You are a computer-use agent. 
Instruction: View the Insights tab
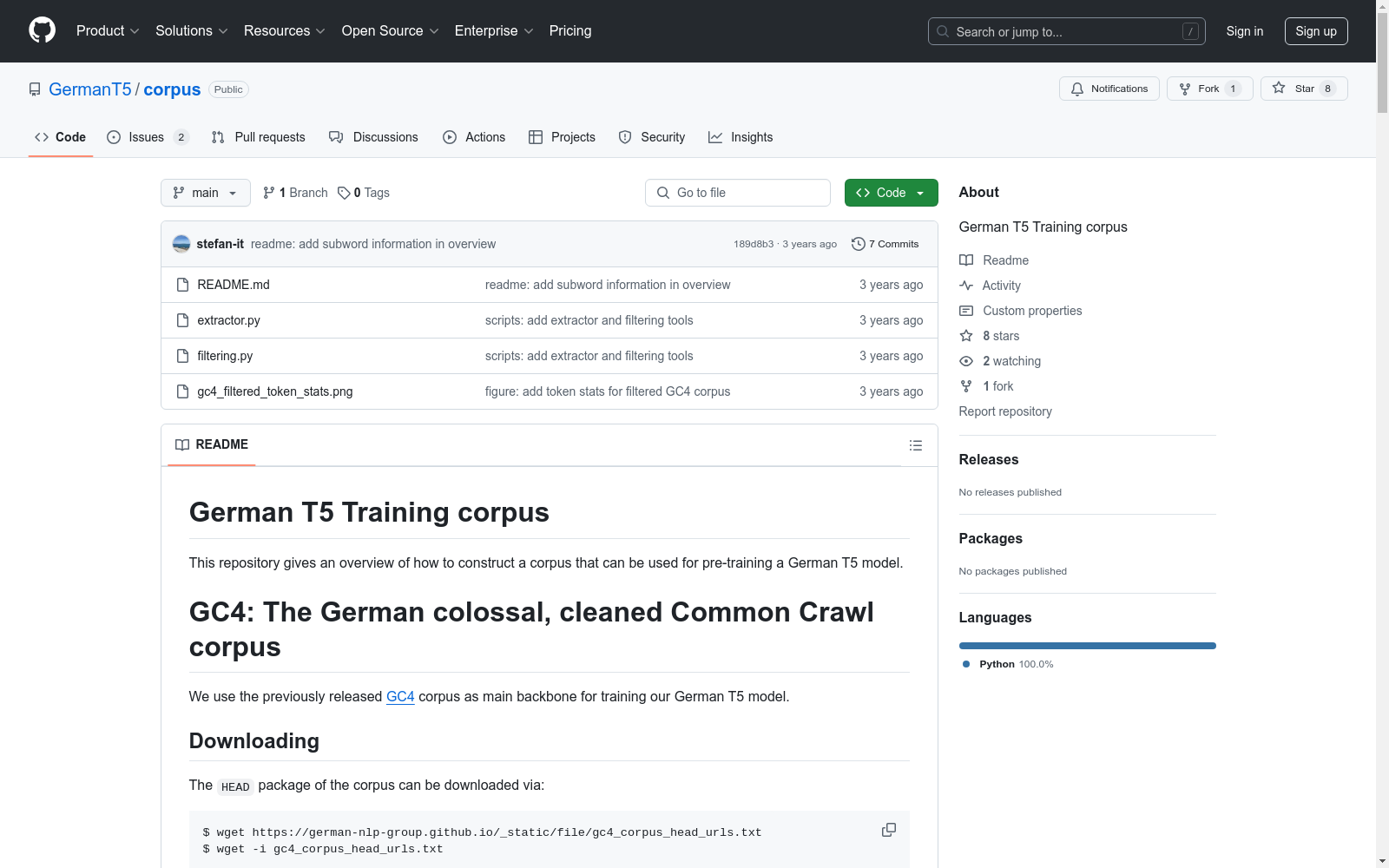click(741, 137)
